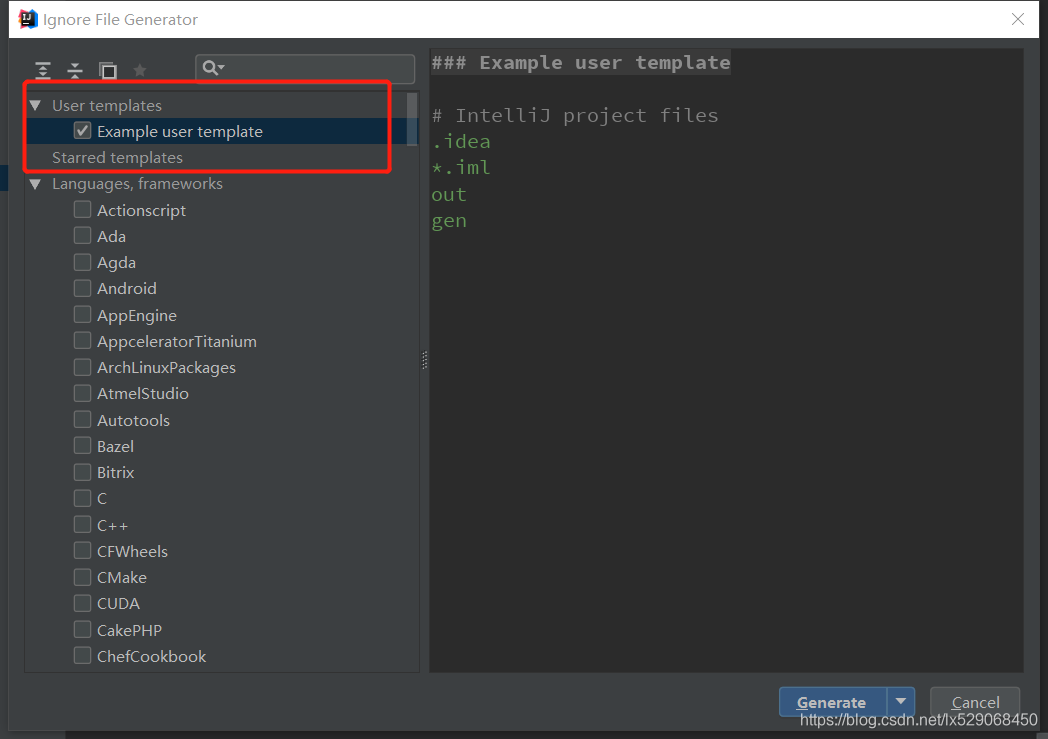This screenshot has height=739, width=1048.
Task: Click the Expand All icon in toolbar
Action: 42,69
